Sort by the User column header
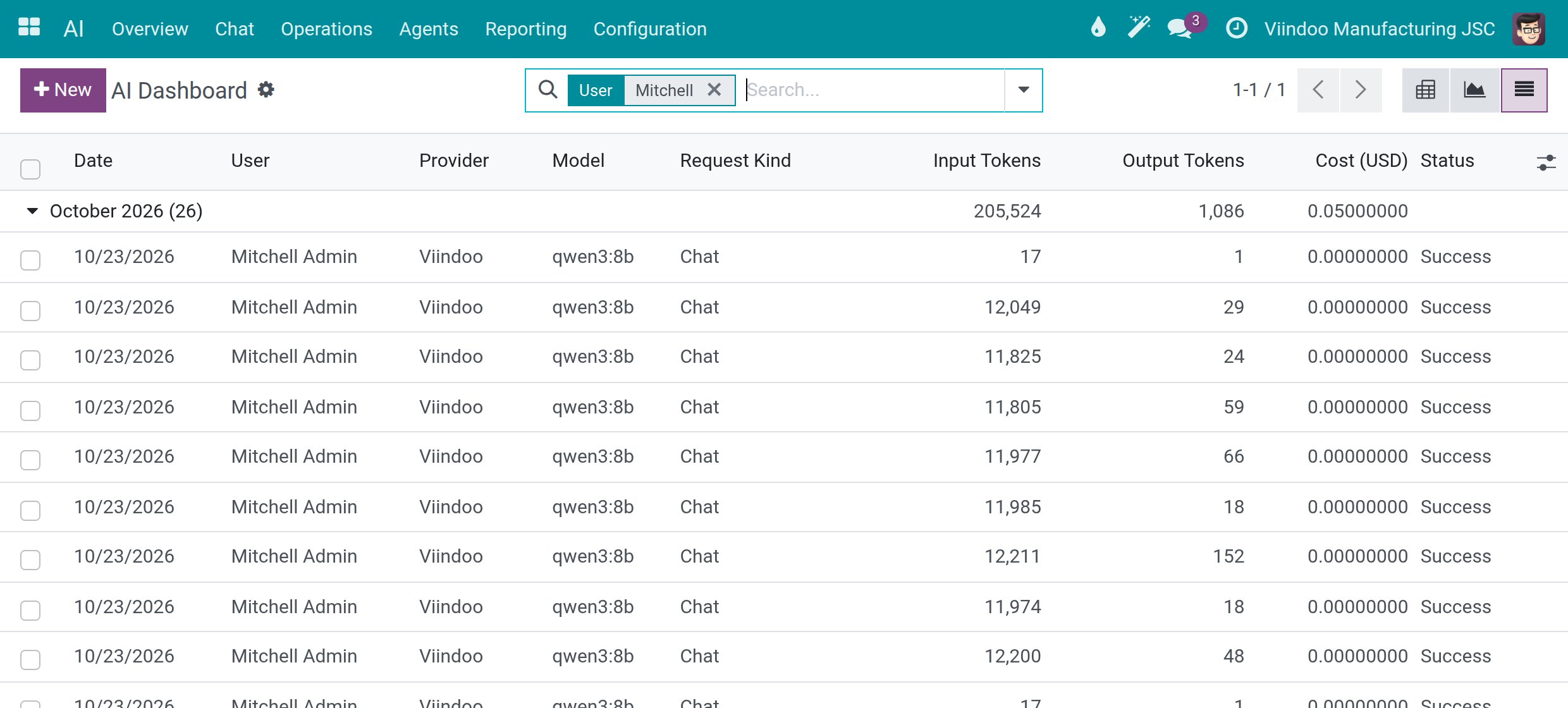The image size is (1568, 708). [x=250, y=161]
